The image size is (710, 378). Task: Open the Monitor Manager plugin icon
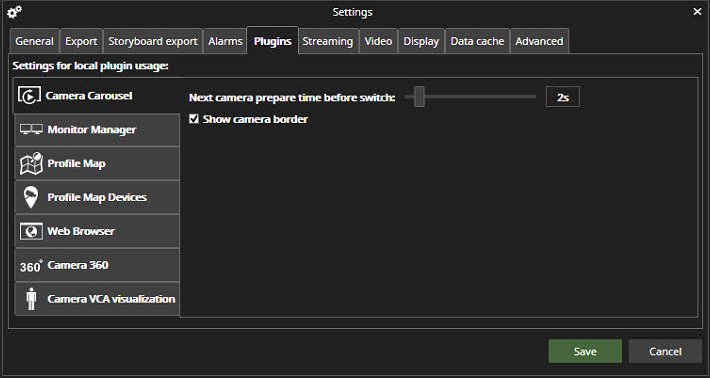coord(31,129)
